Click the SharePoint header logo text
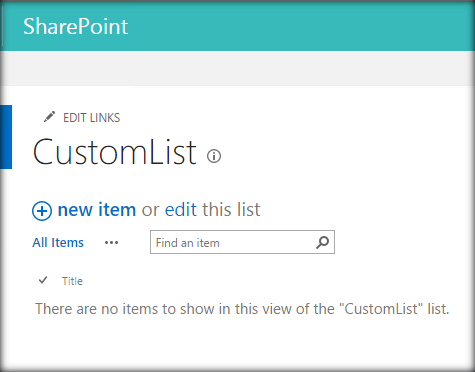This screenshot has width=475, height=372. coord(75,27)
